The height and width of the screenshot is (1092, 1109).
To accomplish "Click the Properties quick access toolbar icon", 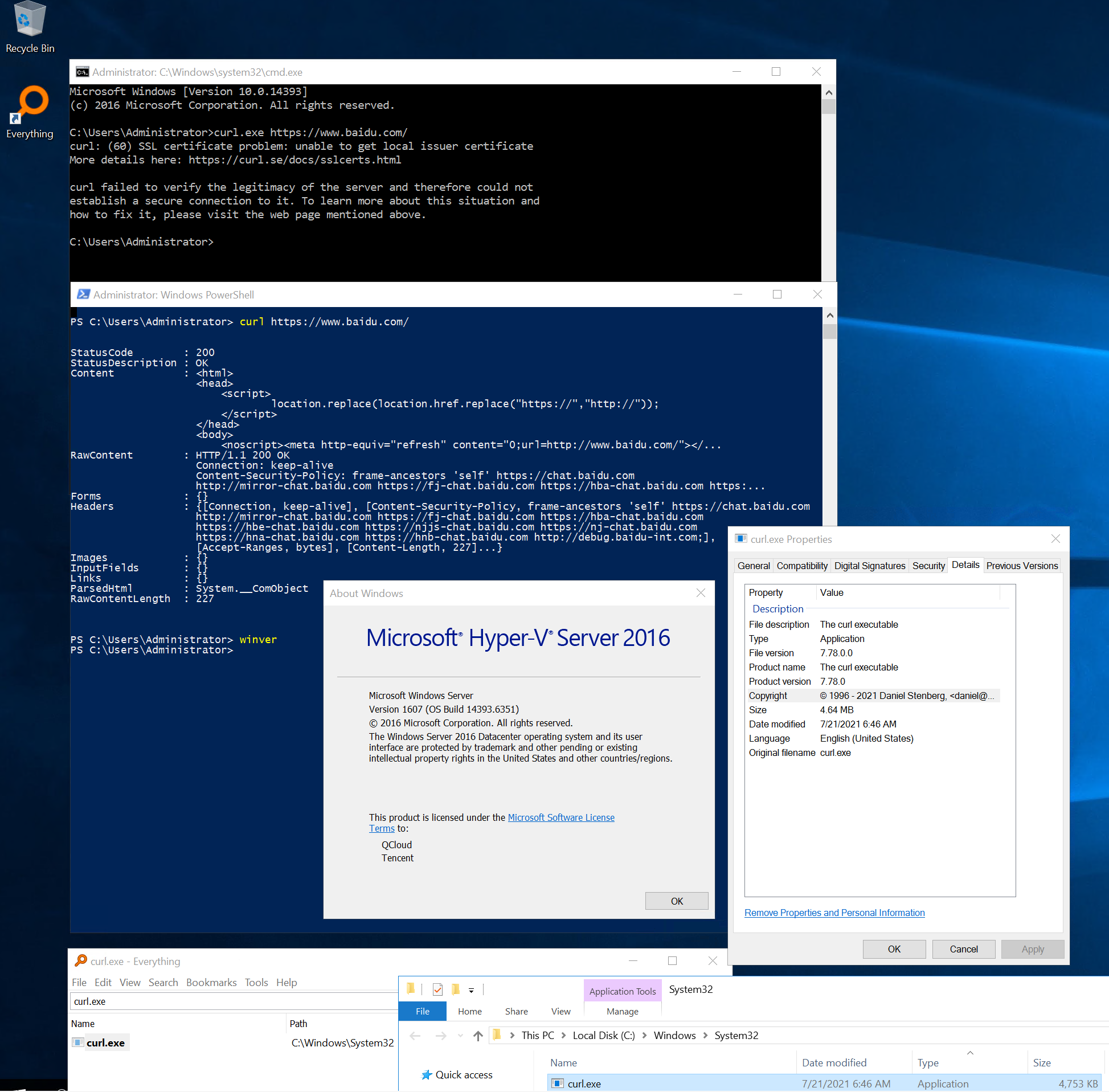I will click(x=437, y=989).
